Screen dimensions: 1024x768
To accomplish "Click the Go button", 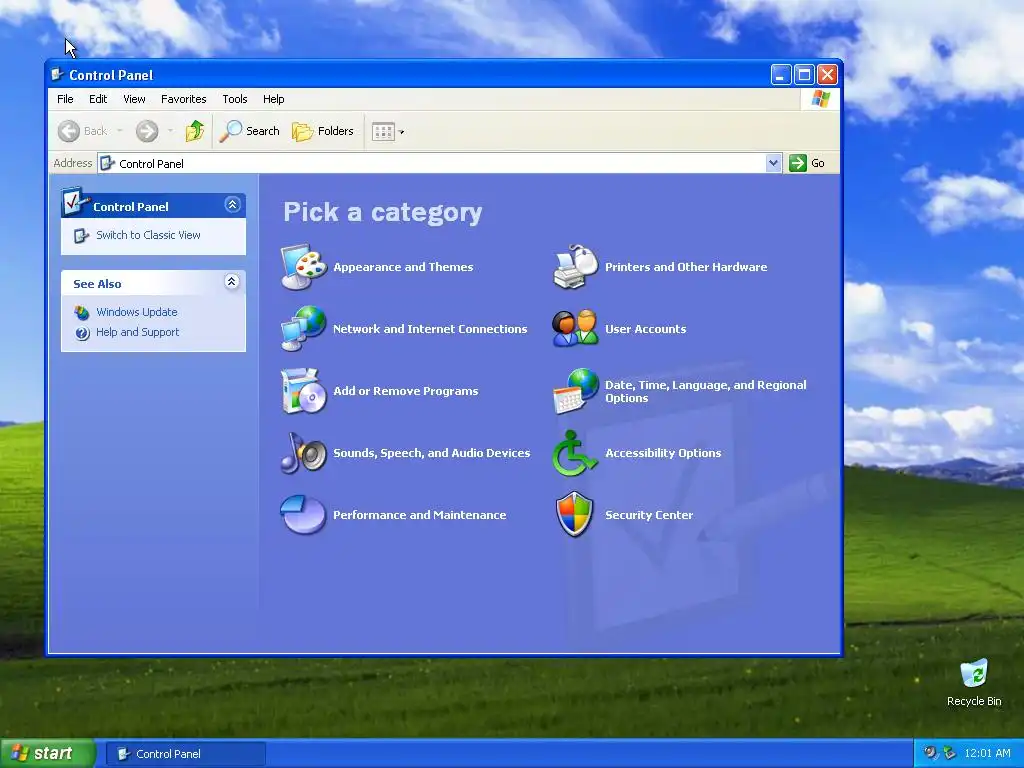I will pyautogui.click(x=807, y=163).
